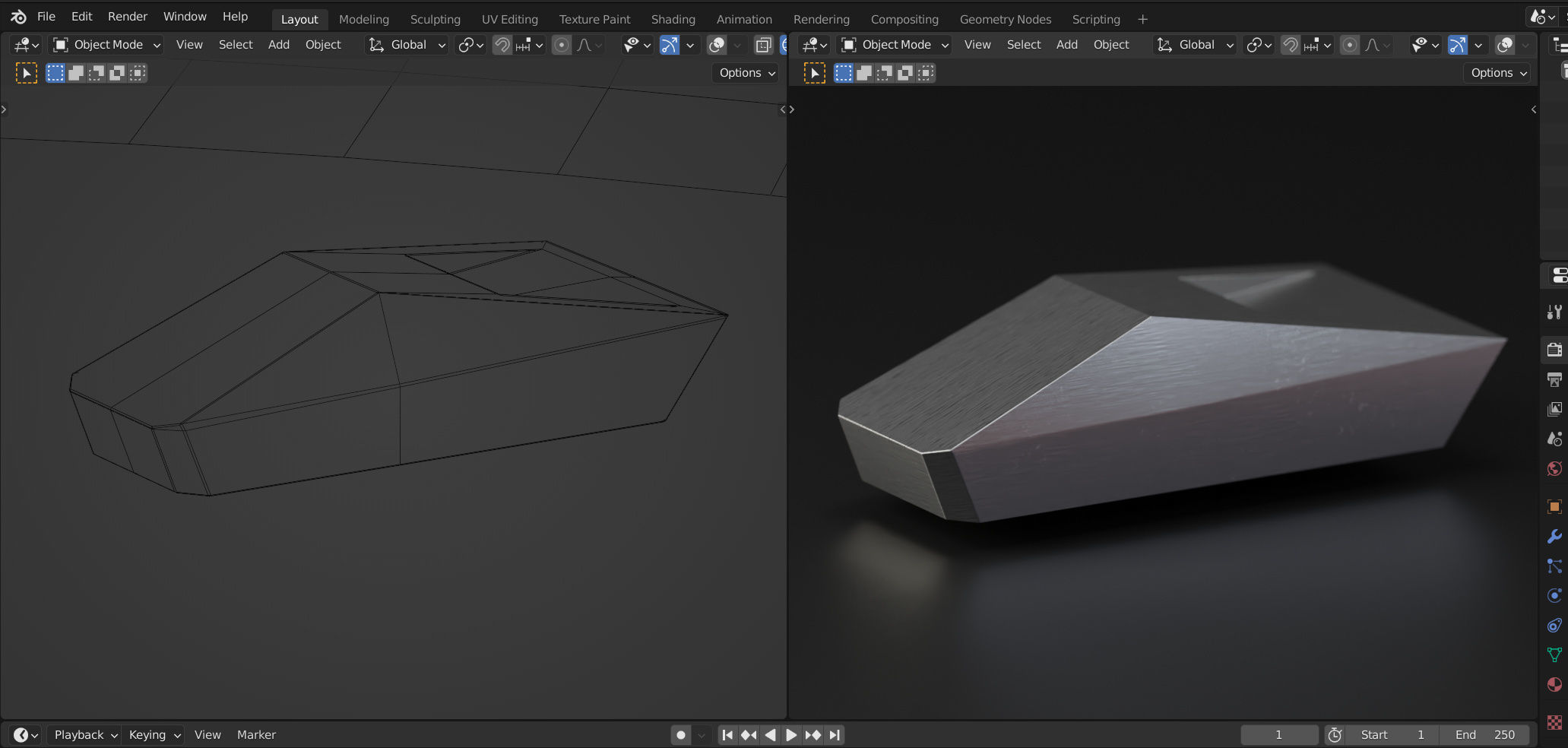Open the Window menu
Screen dimensions: 1568x748
coord(185,17)
